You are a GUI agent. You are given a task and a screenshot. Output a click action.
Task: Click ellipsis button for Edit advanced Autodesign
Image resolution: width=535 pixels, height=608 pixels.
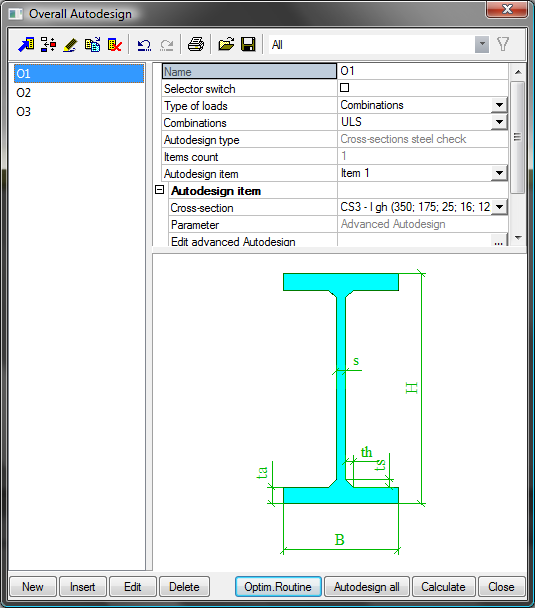(x=499, y=241)
